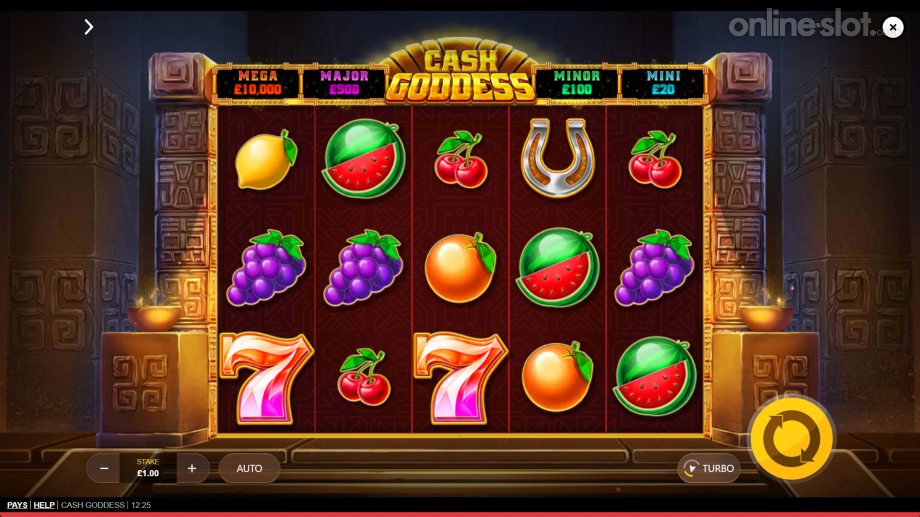Screen dimensions: 920x517
Task: Click the watermelon on reel two
Action: coord(364,158)
